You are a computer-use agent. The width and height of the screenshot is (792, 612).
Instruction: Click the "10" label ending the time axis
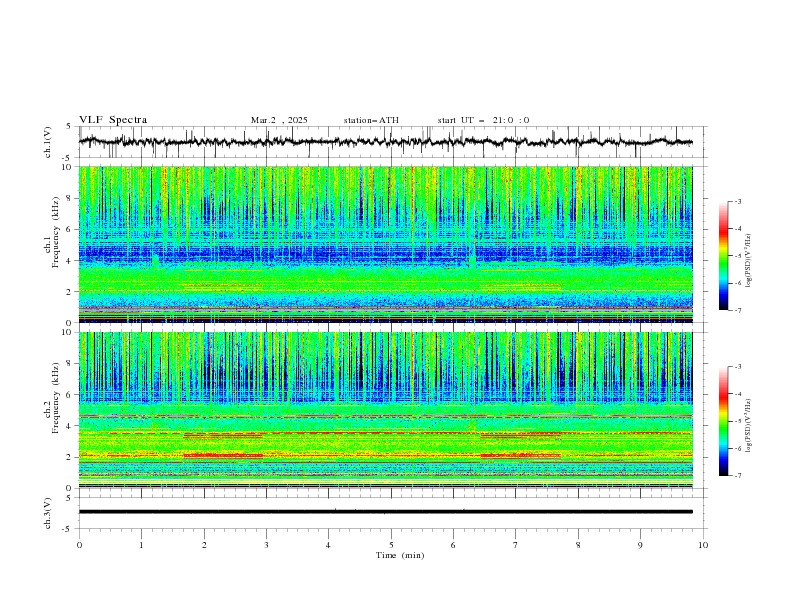[703, 545]
